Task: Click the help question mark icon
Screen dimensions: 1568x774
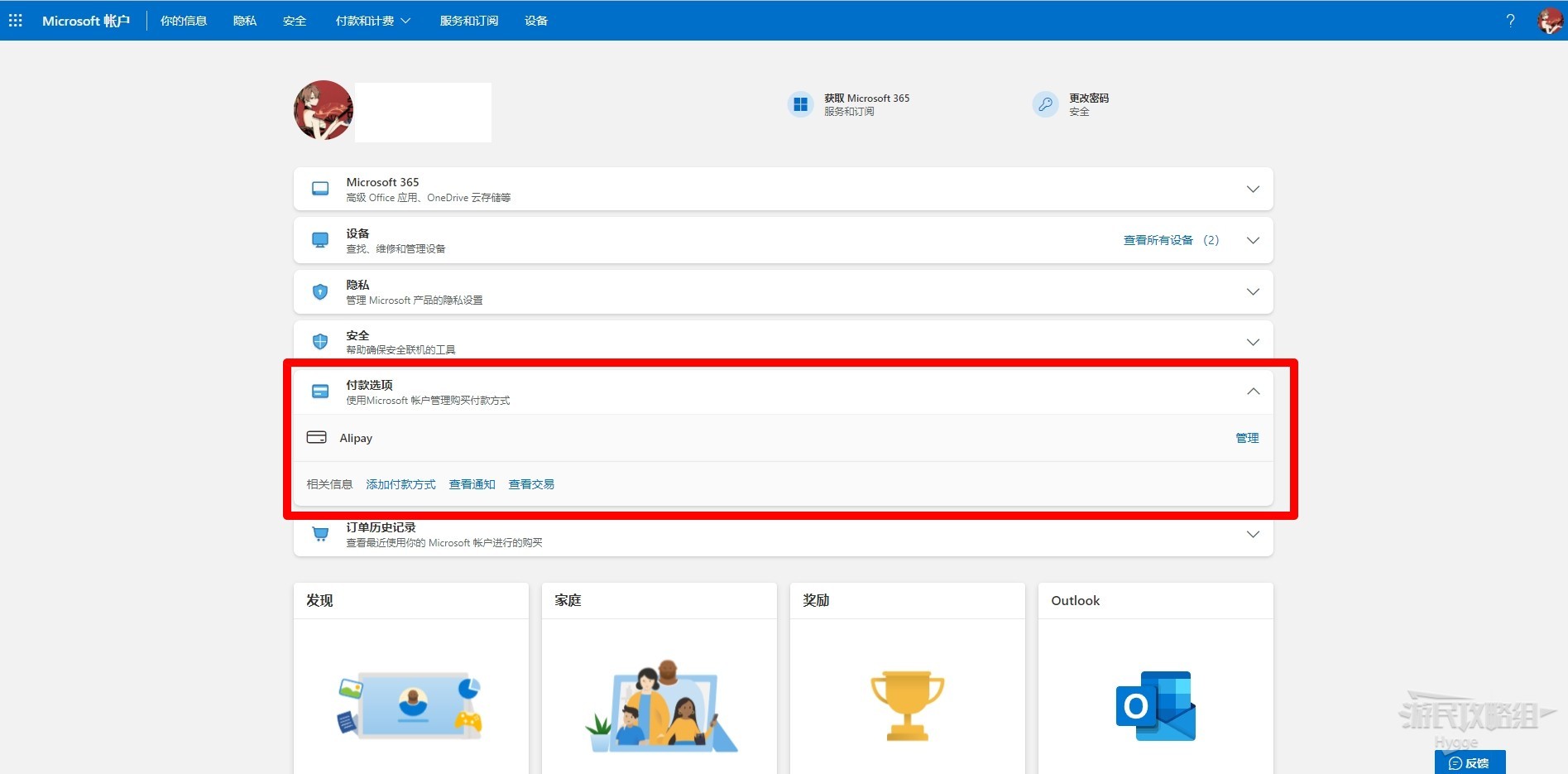Action: click(1510, 21)
